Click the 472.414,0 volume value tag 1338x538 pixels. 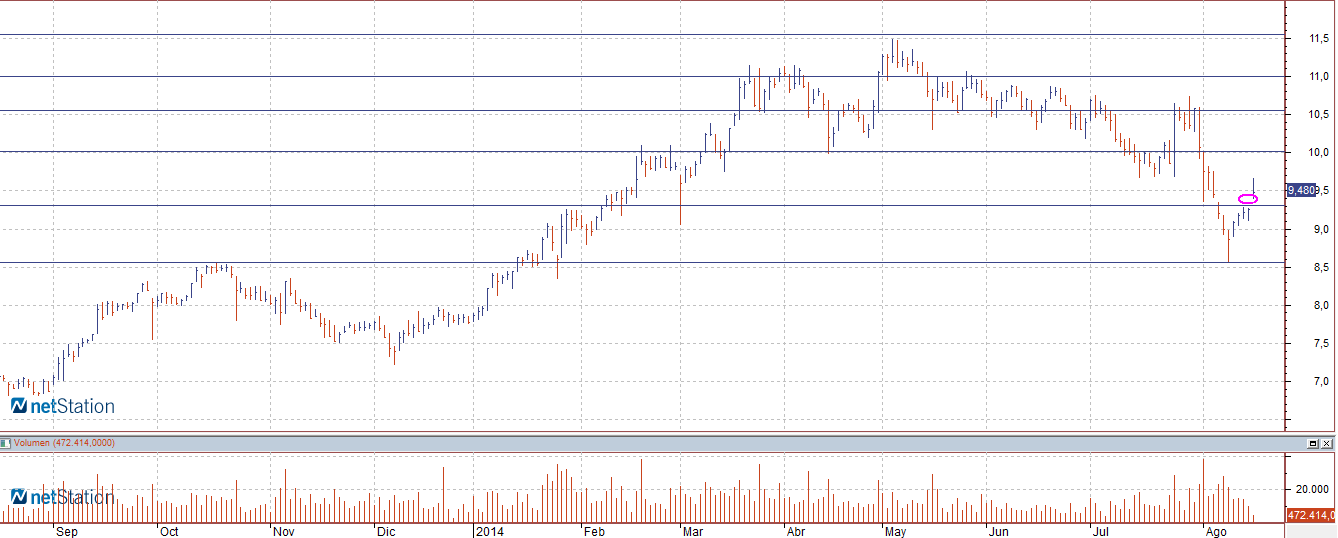click(1312, 516)
